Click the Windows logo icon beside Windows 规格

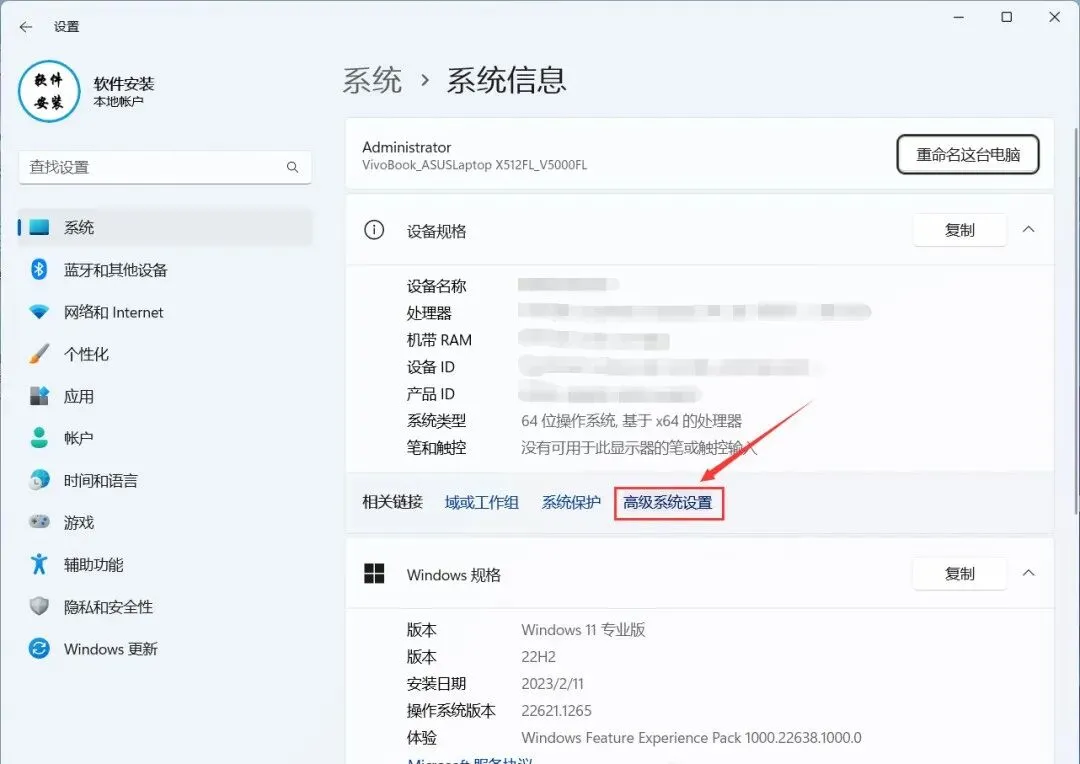point(374,573)
